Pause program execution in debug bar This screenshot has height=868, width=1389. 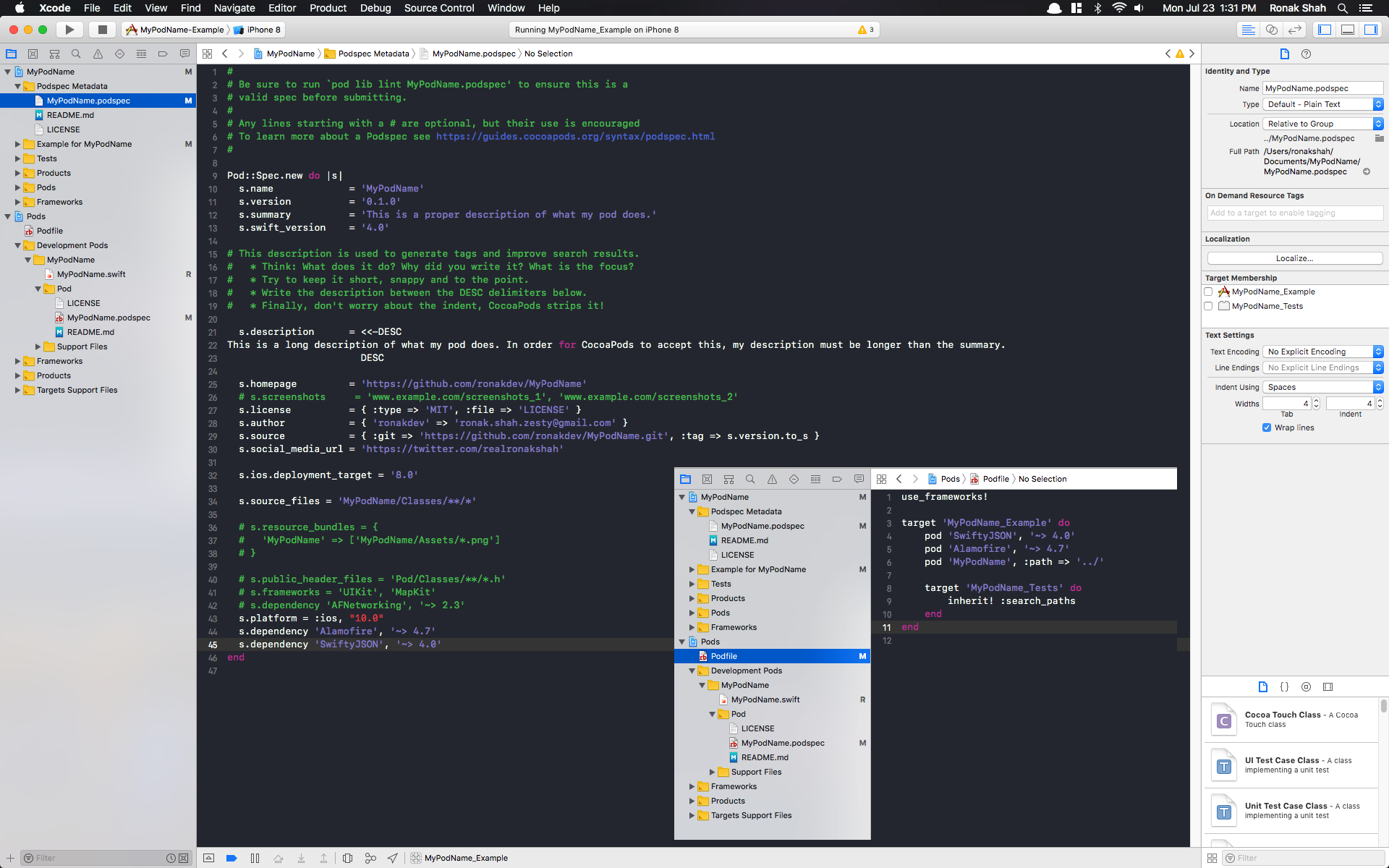[255, 858]
